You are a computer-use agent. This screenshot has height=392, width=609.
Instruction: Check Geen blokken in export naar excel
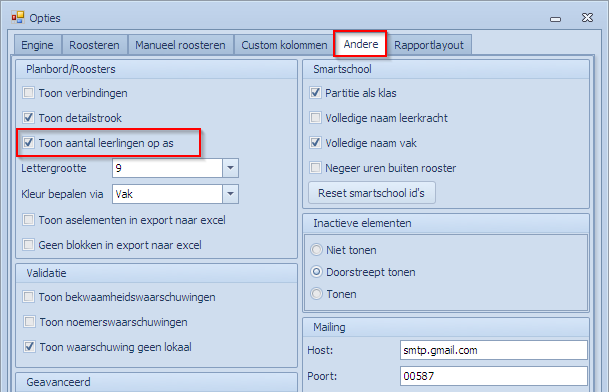[28, 245]
